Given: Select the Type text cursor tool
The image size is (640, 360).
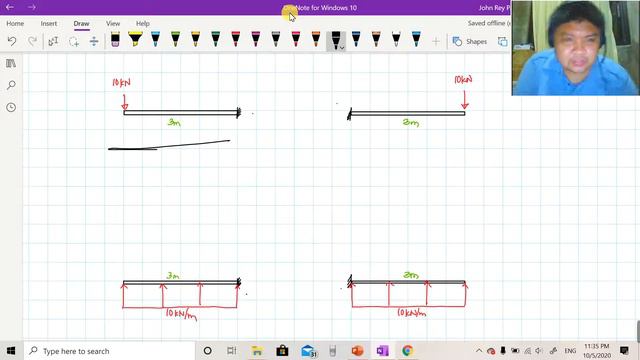Looking at the screenshot, I should coord(53,41).
